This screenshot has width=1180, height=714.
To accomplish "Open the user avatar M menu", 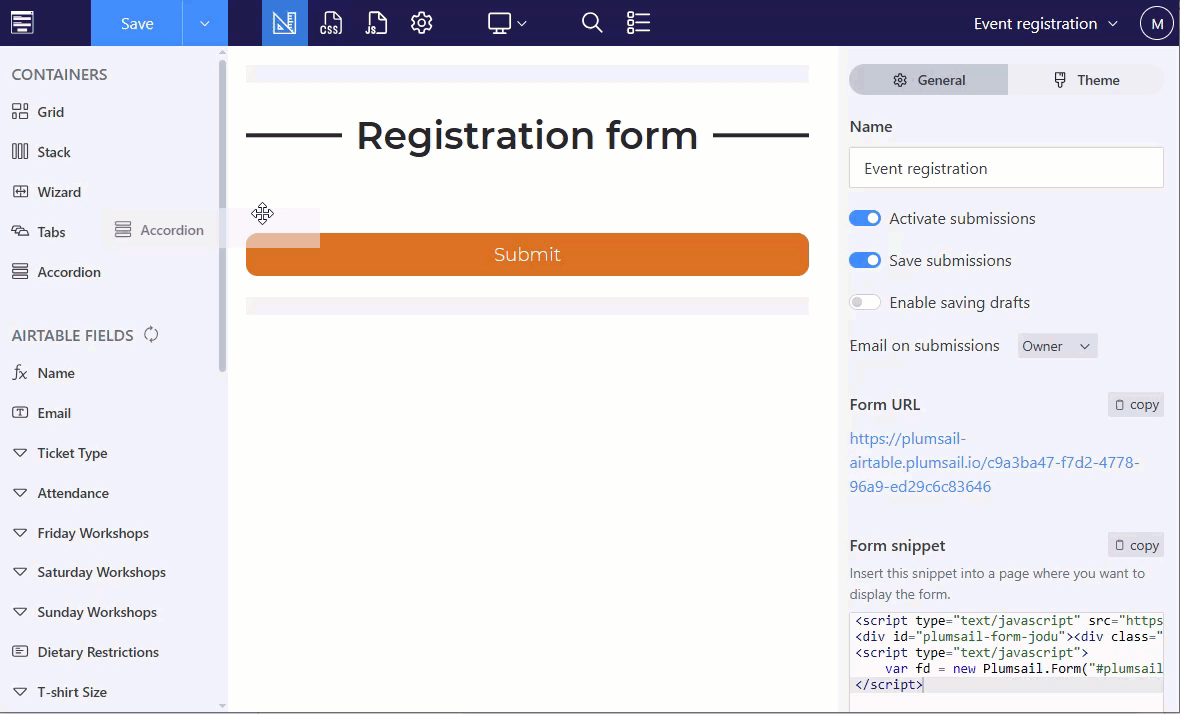I will (1157, 24).
